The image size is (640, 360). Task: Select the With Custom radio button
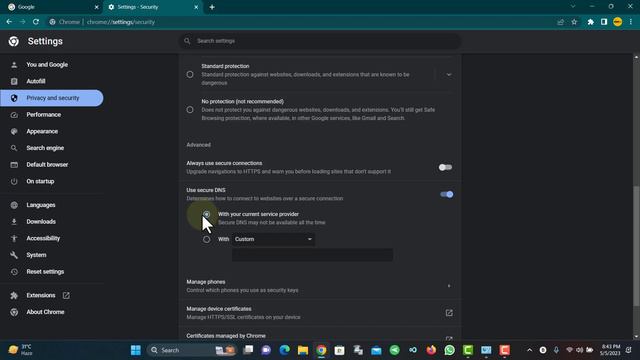[x=207, y=239]
